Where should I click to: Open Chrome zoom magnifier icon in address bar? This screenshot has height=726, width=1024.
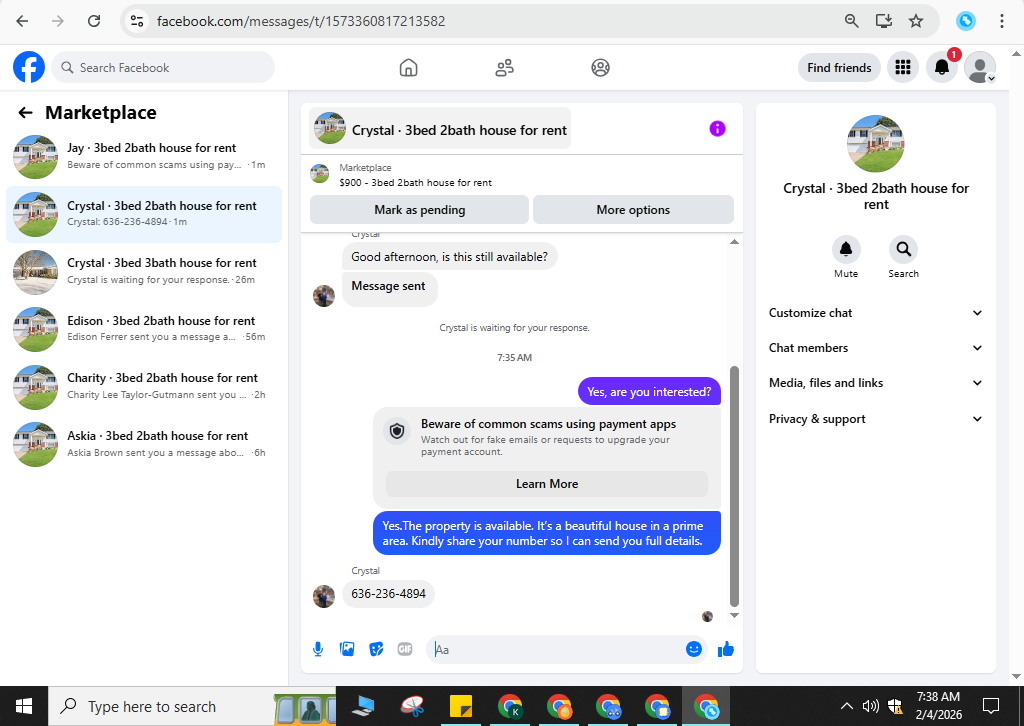pyautogui.click(x=851, y=21)
